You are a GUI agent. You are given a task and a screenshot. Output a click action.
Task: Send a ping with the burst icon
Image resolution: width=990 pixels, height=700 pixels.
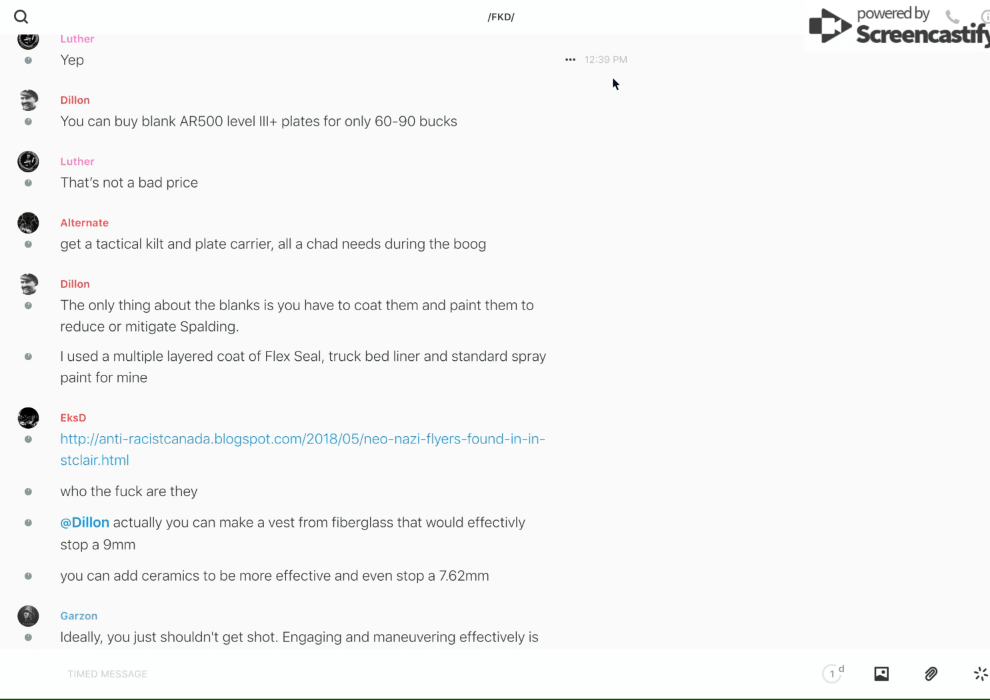coord(980,674)
